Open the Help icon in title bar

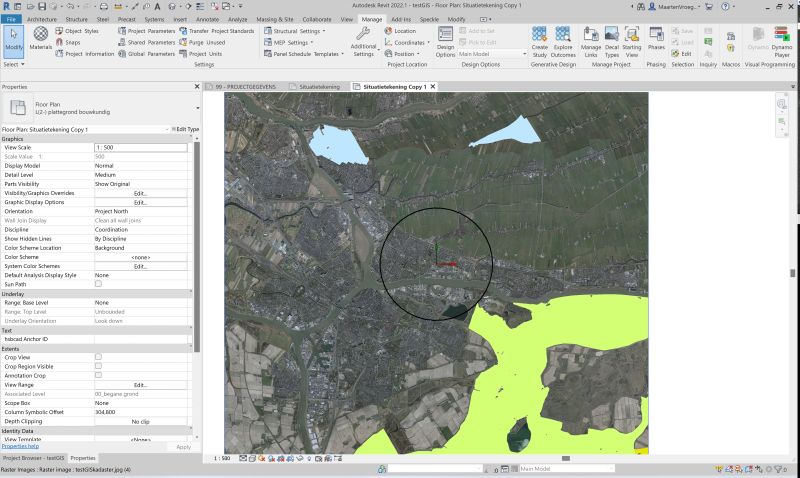coord(726,7)
